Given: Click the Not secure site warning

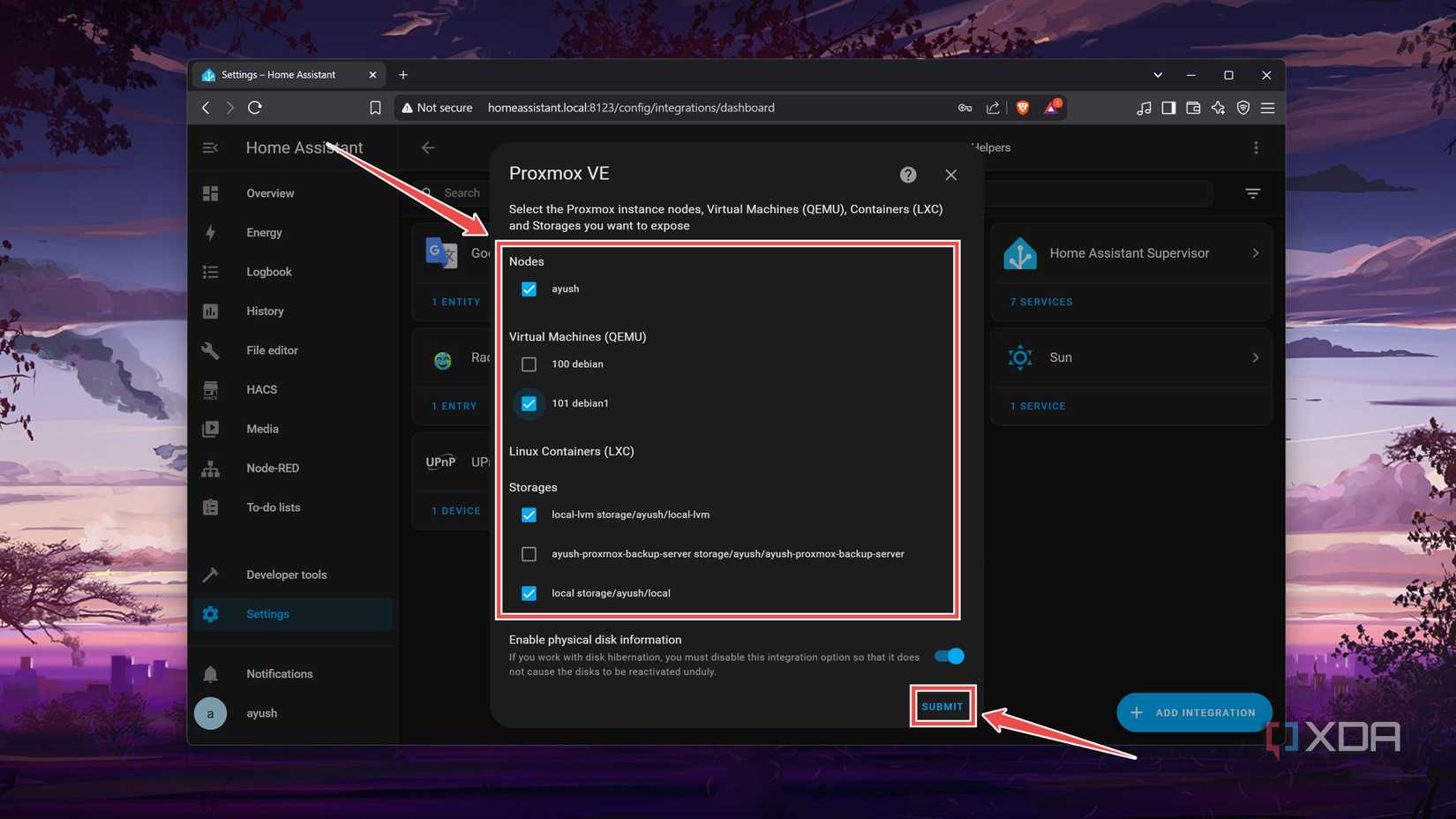Looking at the screenshot, I should (x=437, y=108).
